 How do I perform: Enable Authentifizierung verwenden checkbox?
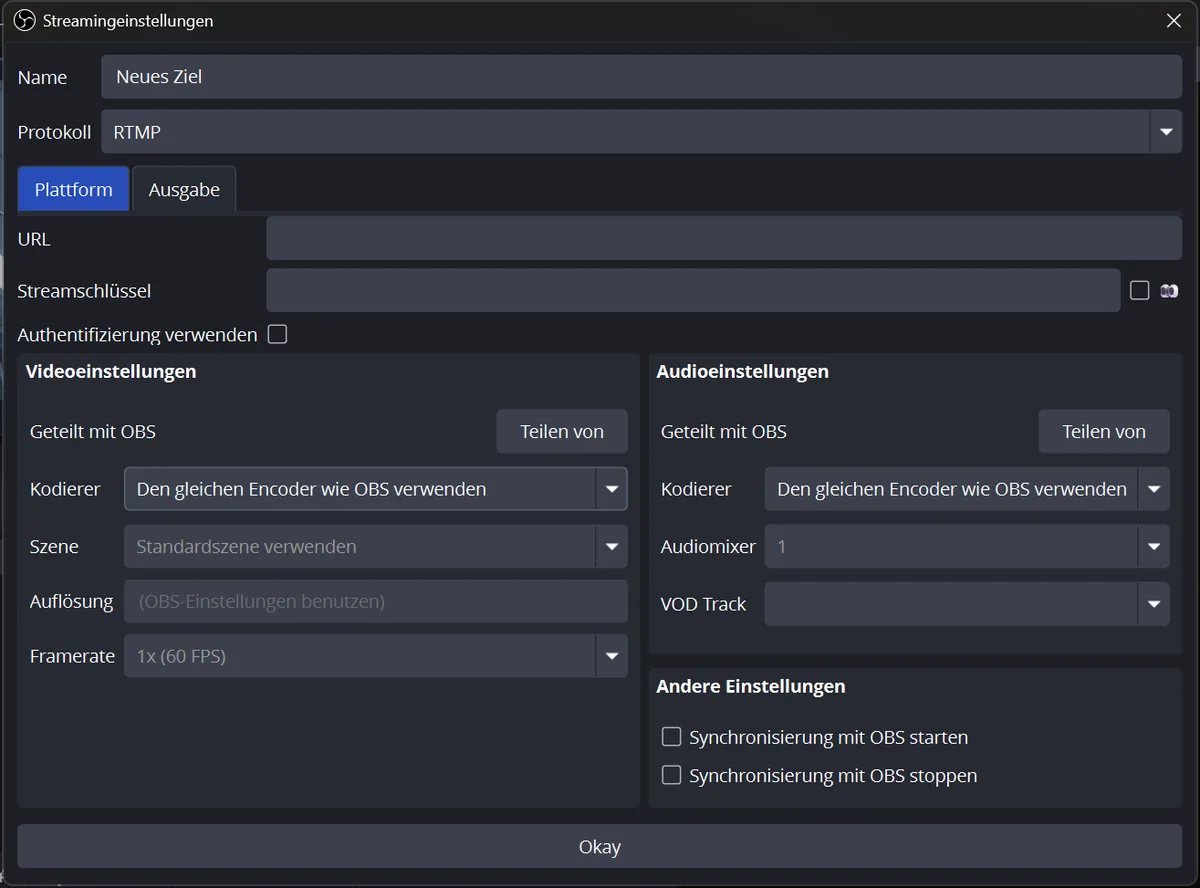(277, 334)
